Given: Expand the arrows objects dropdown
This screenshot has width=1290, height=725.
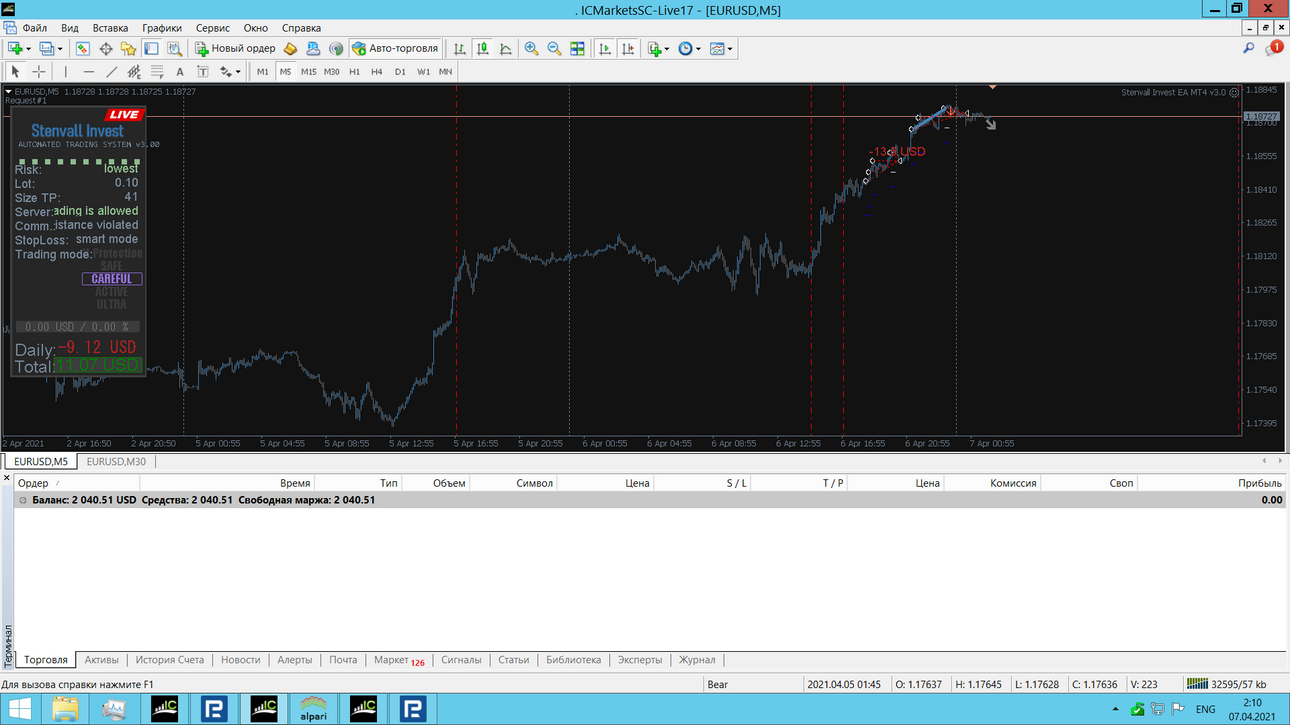Looking at the screenshot, I should (230, 72).
